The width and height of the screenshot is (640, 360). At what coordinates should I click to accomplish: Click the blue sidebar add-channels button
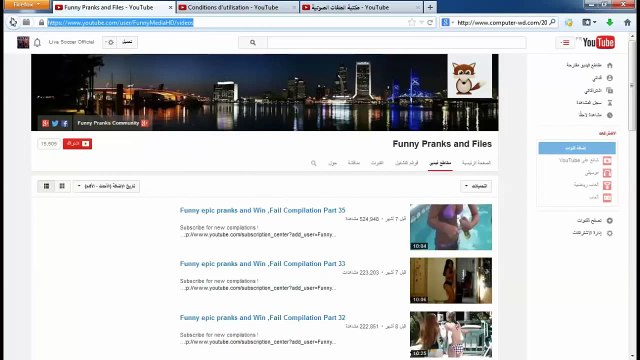coord(577,148)
